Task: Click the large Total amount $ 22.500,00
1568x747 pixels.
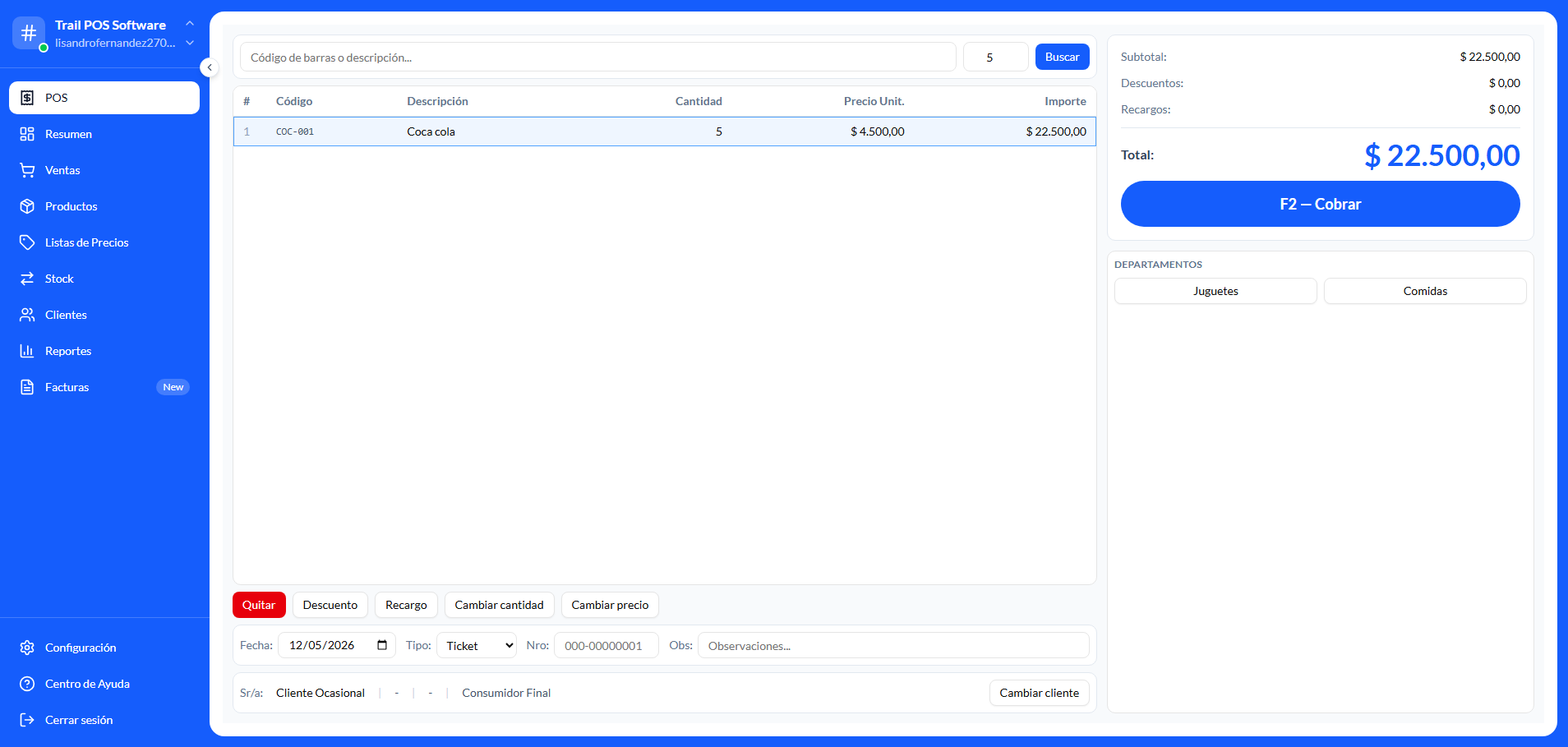Action: coord(1442,155)
